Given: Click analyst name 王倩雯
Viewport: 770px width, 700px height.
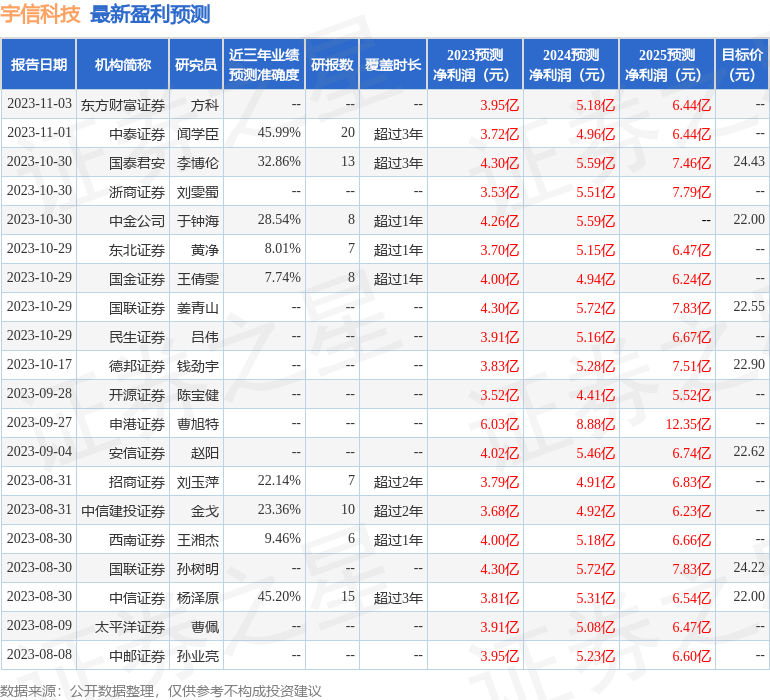Looking at the screenshot, I should click(198, 279).
